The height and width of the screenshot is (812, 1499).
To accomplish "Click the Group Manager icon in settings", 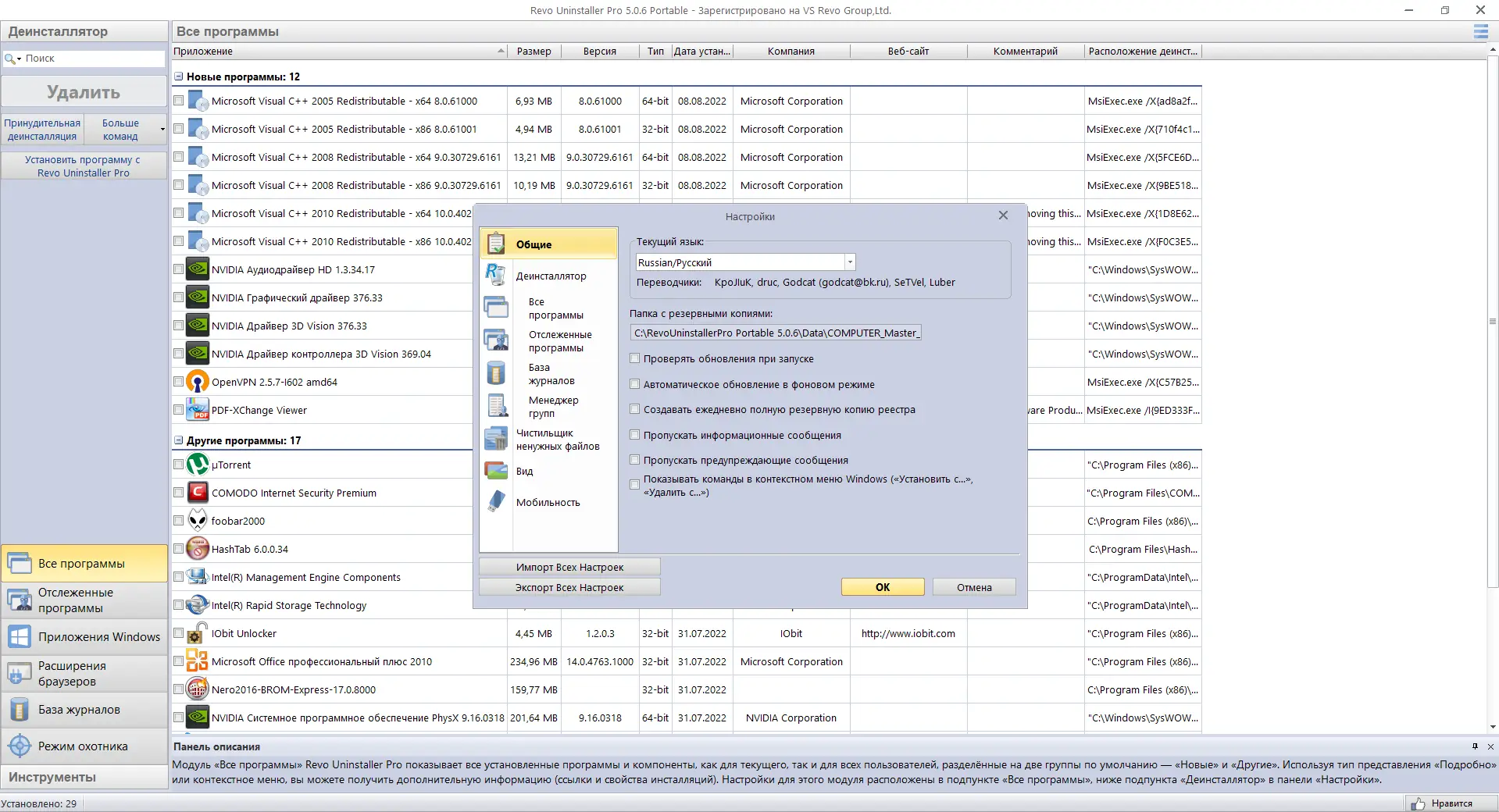I will pos(497,406).
